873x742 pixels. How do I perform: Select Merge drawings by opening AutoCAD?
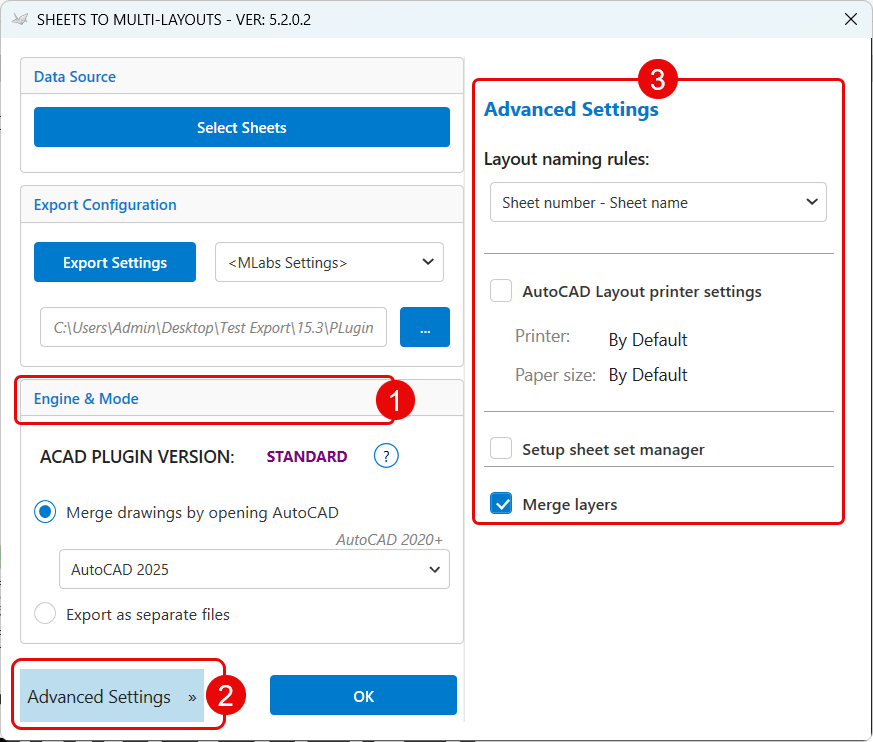coord(45,512)
